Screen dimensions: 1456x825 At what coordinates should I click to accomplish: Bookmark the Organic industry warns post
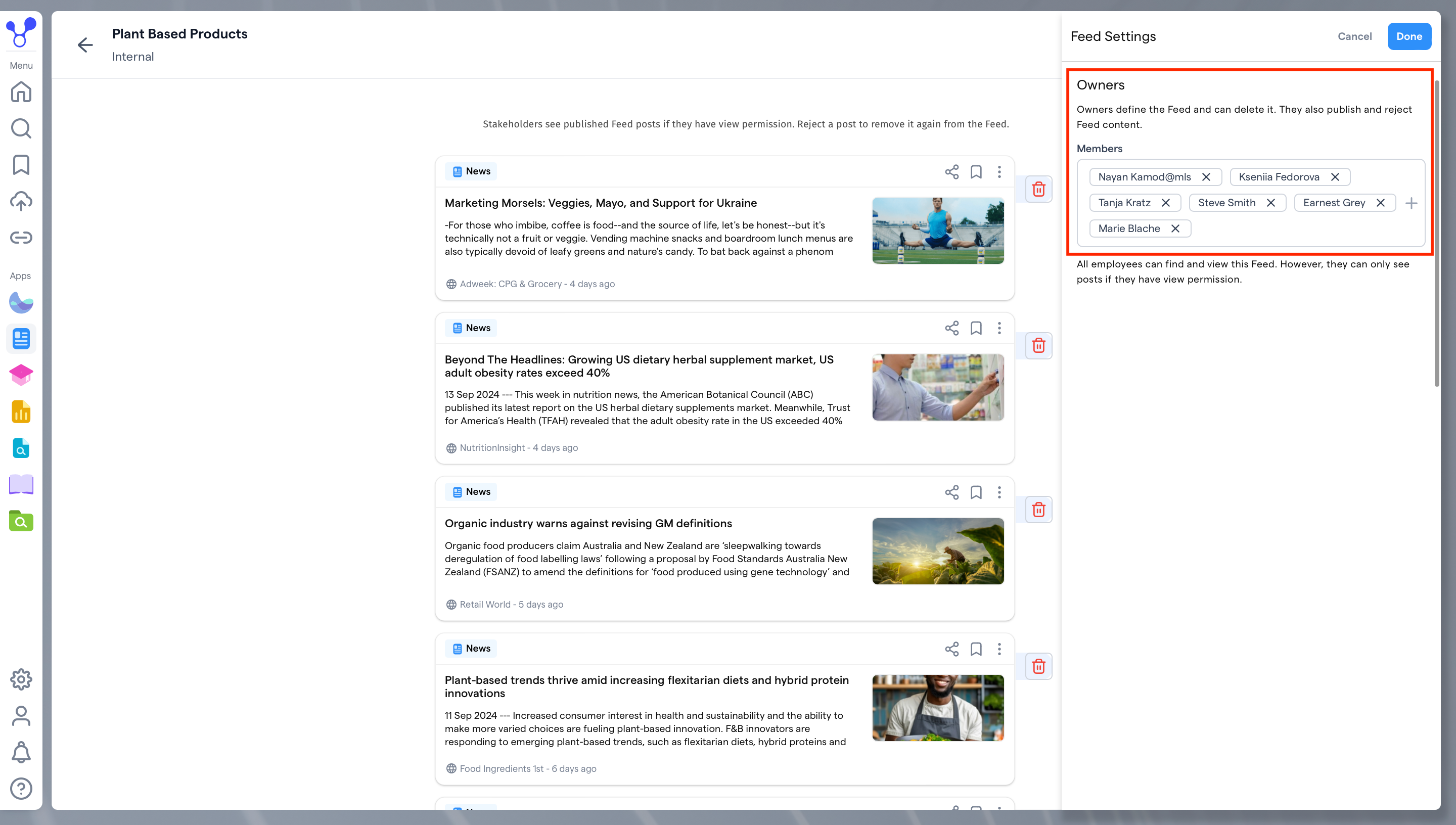[x=976, y=492]
